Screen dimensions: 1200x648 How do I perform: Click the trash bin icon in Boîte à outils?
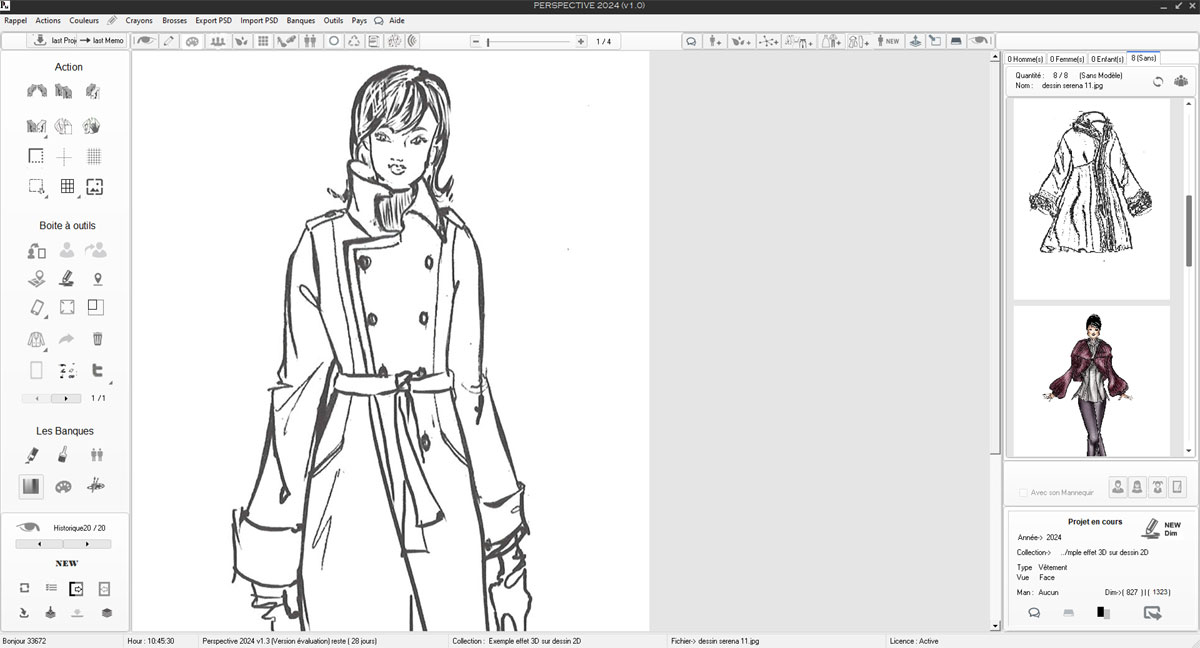pyautogui.click(x=97, y=339)
